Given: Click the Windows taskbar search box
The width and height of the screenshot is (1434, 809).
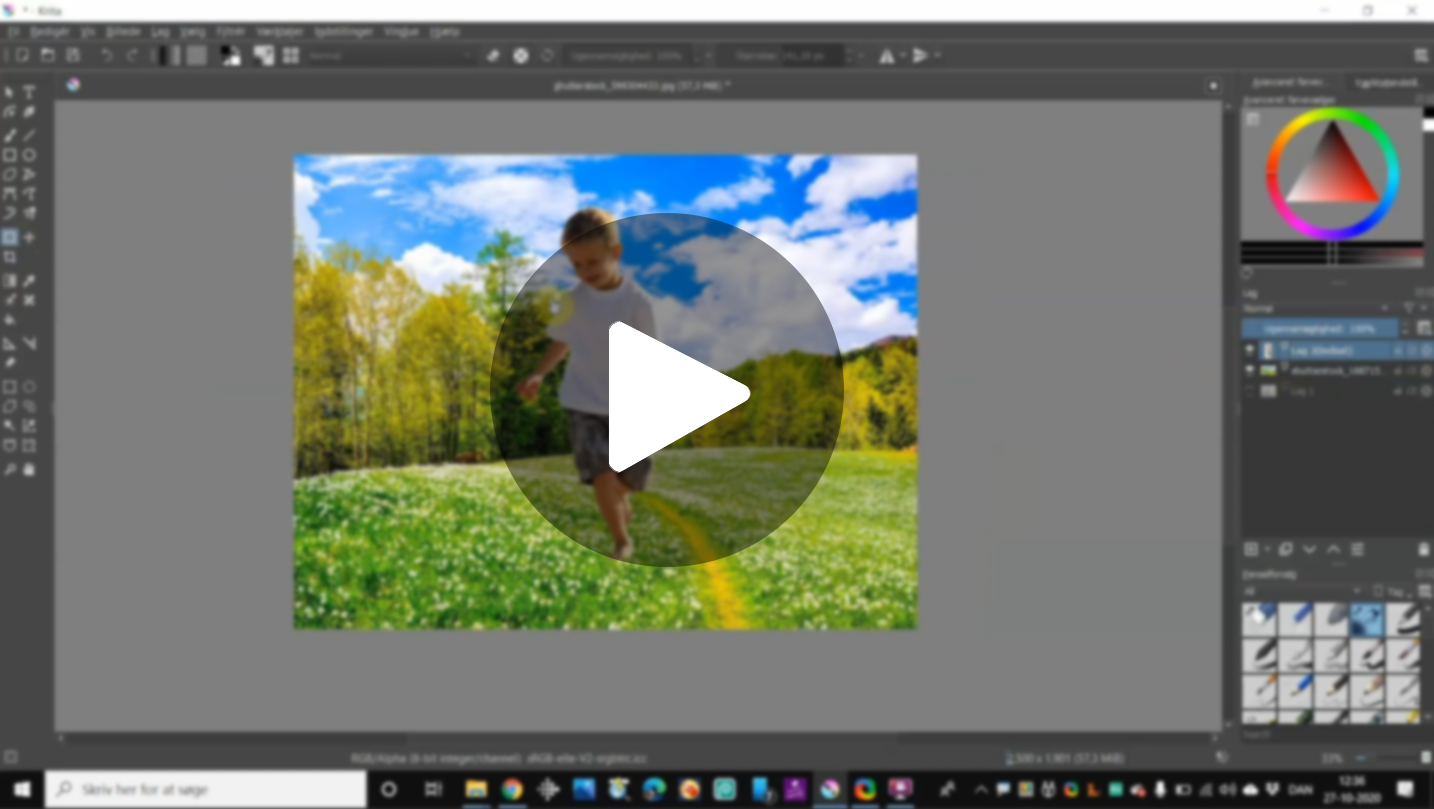Looking at the screenshot, I should point(206,789).
